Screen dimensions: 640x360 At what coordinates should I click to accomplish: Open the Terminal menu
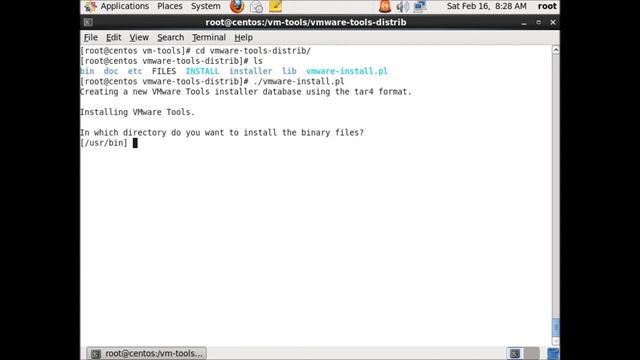point(209,38)
